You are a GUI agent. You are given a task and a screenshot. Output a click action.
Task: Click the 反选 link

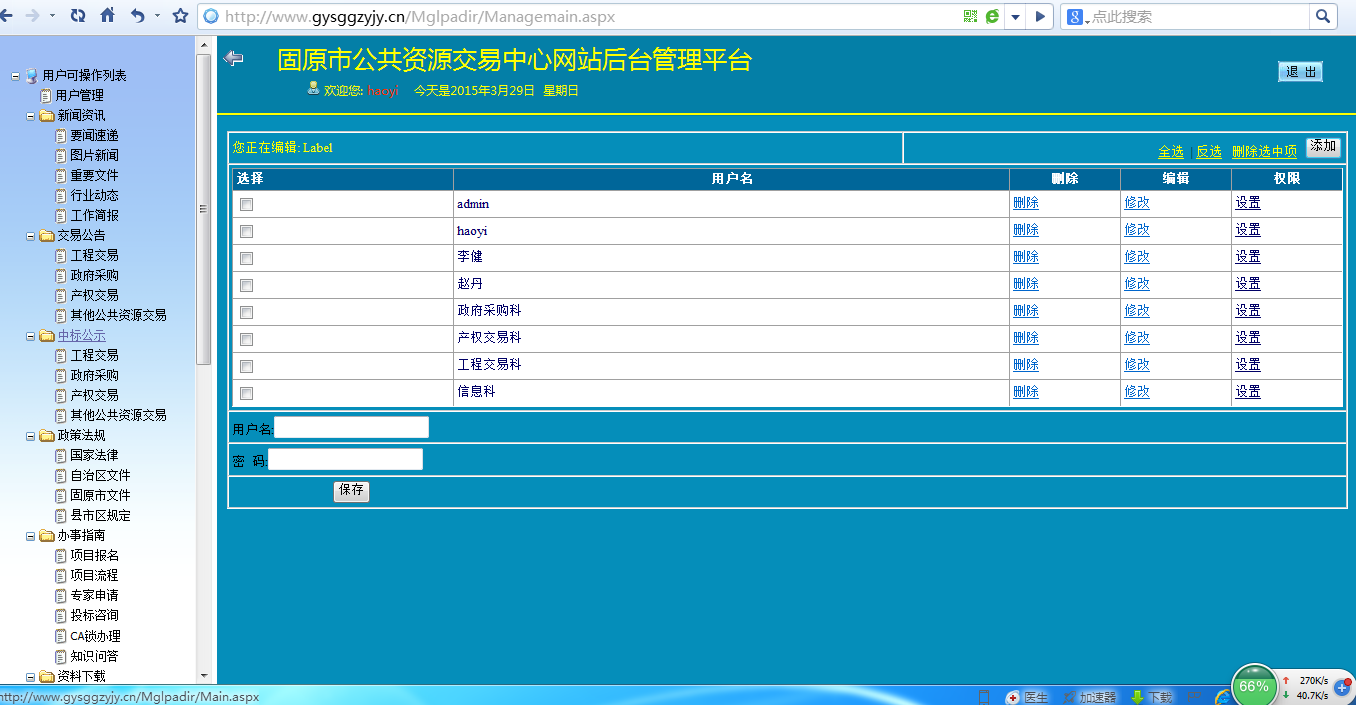click(x=1209, y=151)
